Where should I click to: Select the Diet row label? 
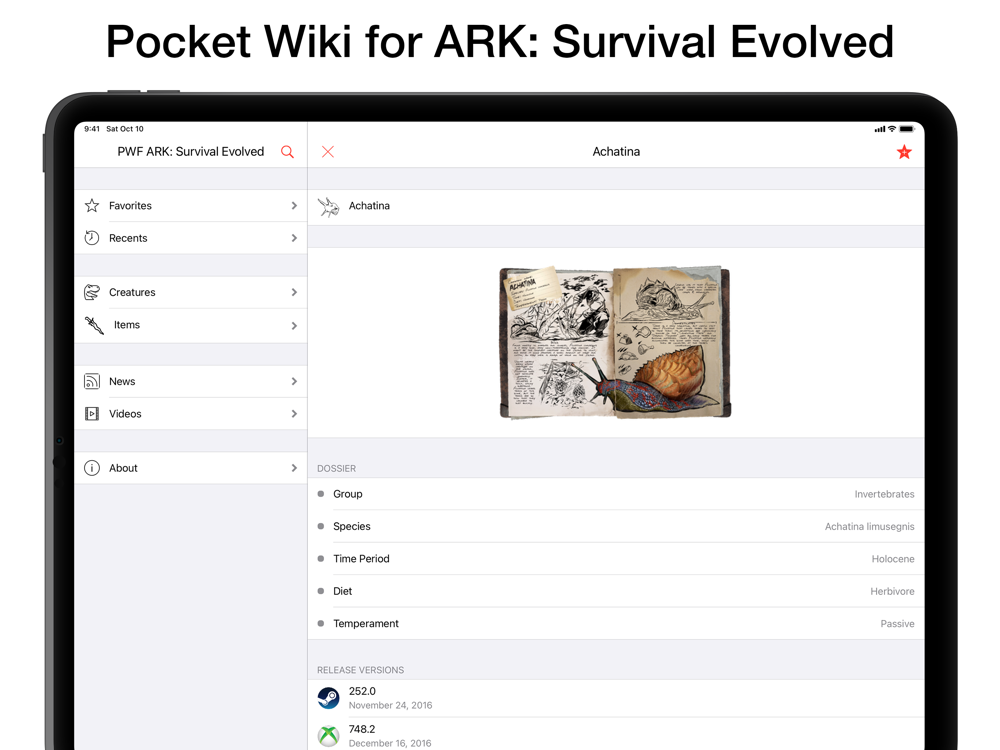coord(342,591)
